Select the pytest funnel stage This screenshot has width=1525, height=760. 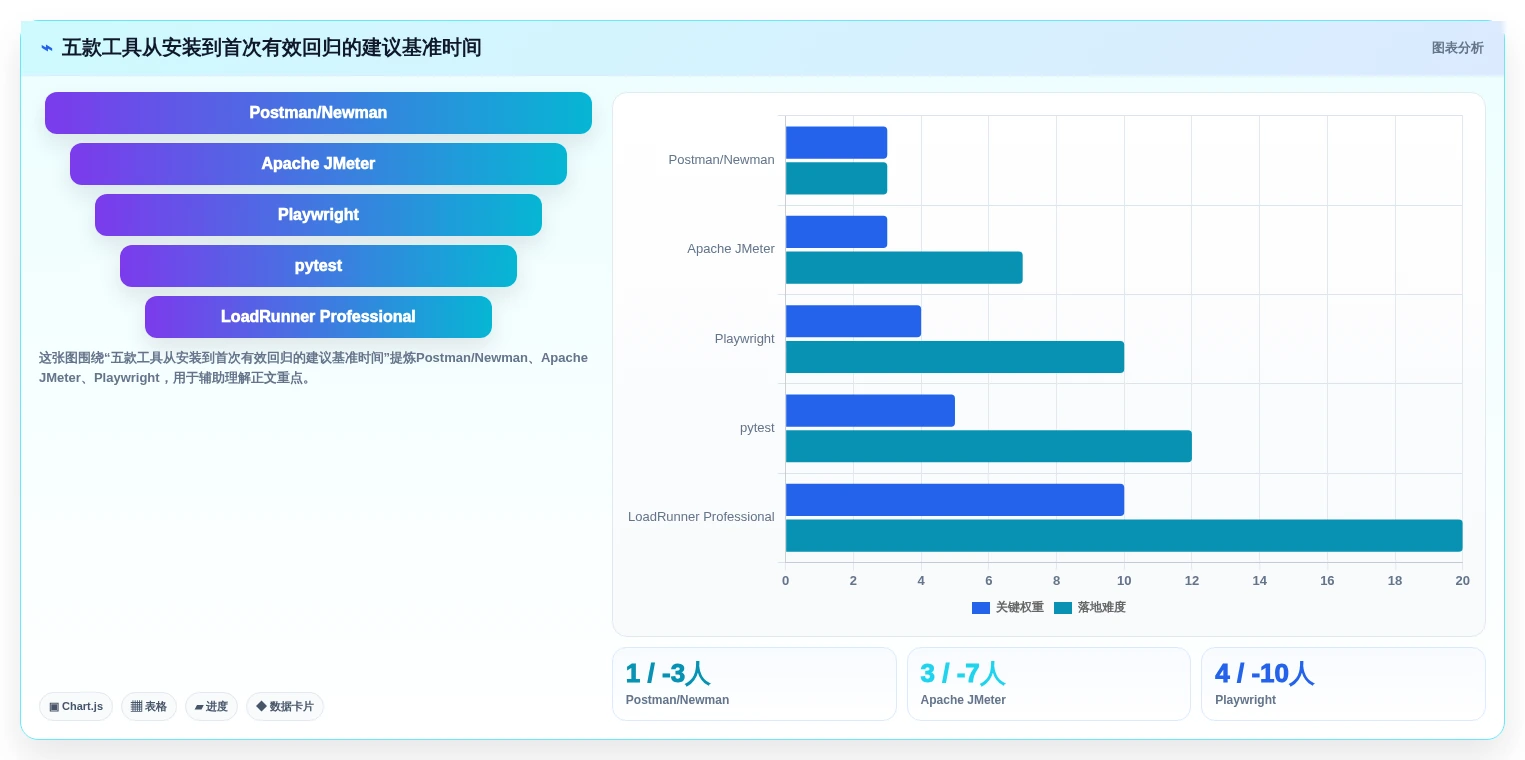click(x=318, y=266)
